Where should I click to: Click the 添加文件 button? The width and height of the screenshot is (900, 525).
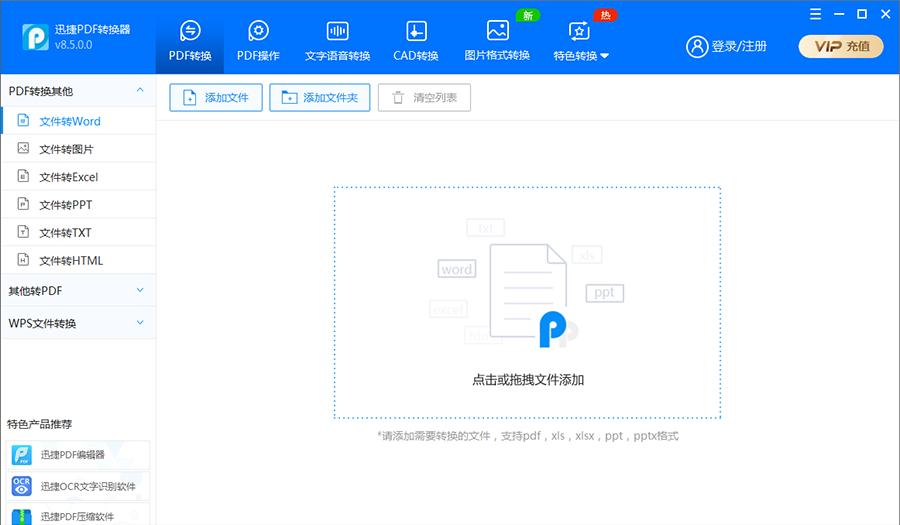pyautogui.click(x=216, y=98)
